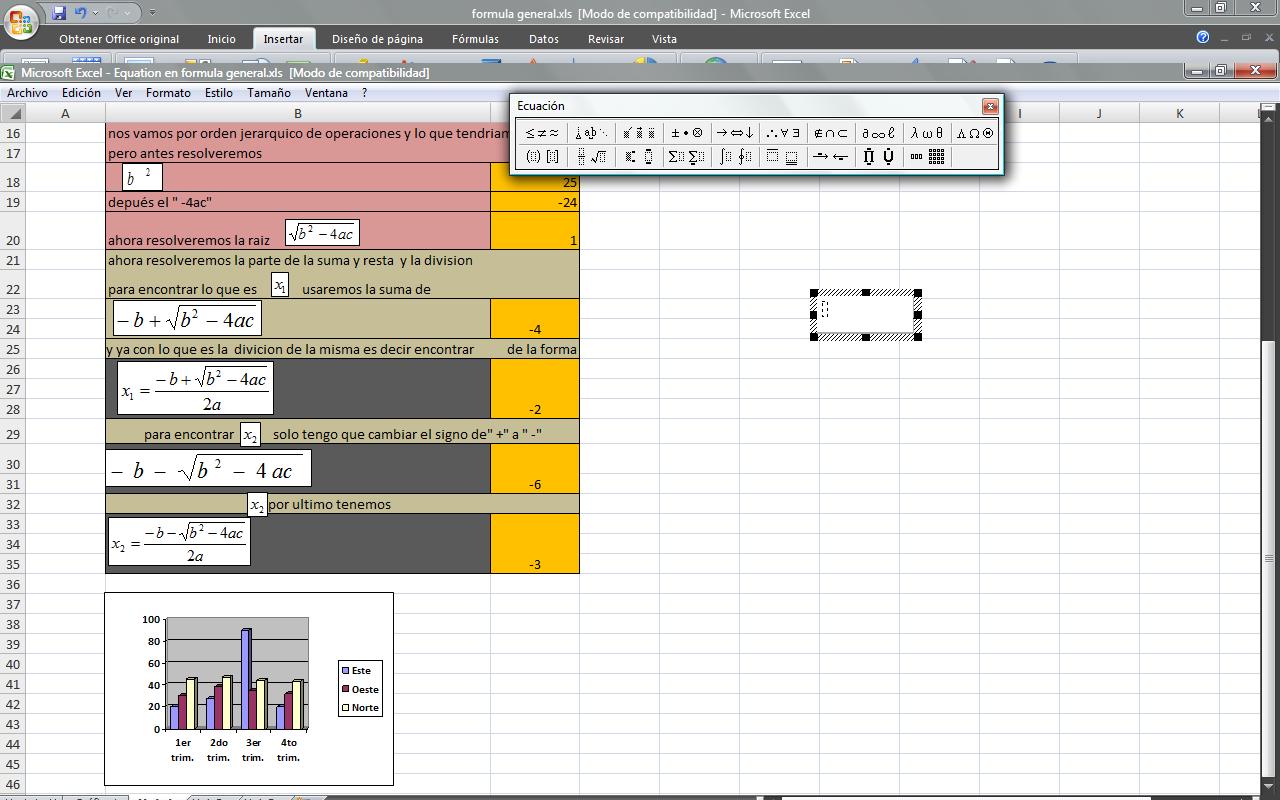Open the spaces and ellipses palette
Screen dimensions: 1280x800
point(591,133)
